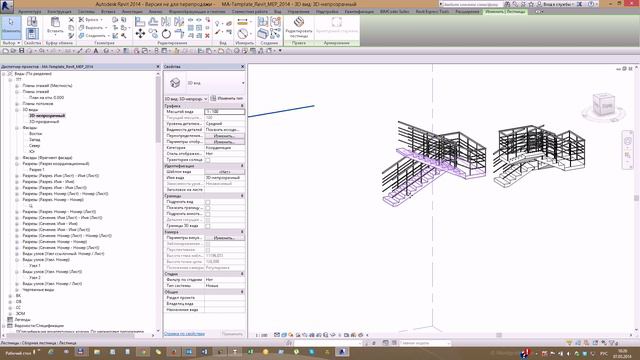Toggle Показать границу checkbox

coord(207,208)
